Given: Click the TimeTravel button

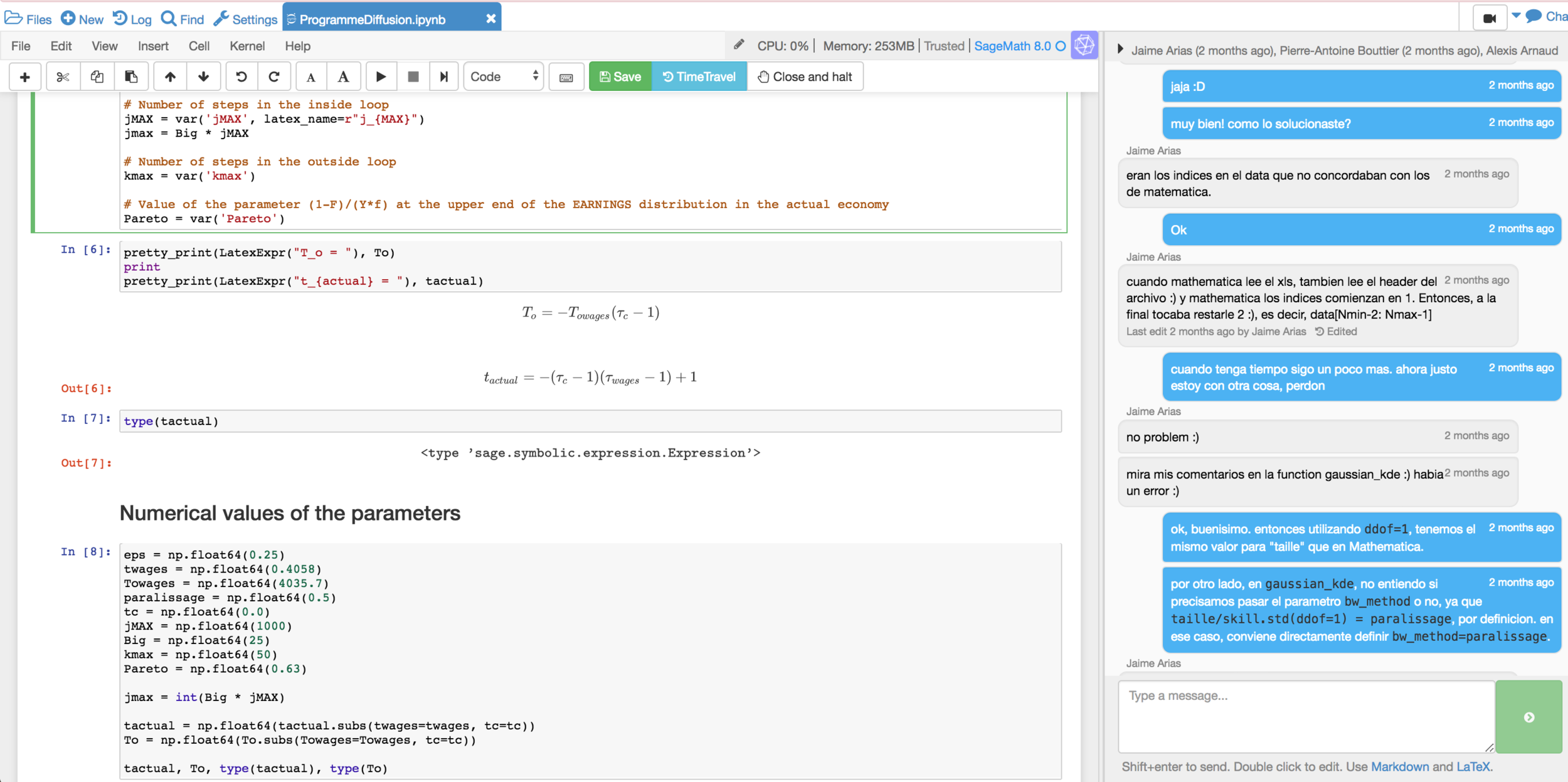Looking at the screenshot, I should tap(699, 77).
